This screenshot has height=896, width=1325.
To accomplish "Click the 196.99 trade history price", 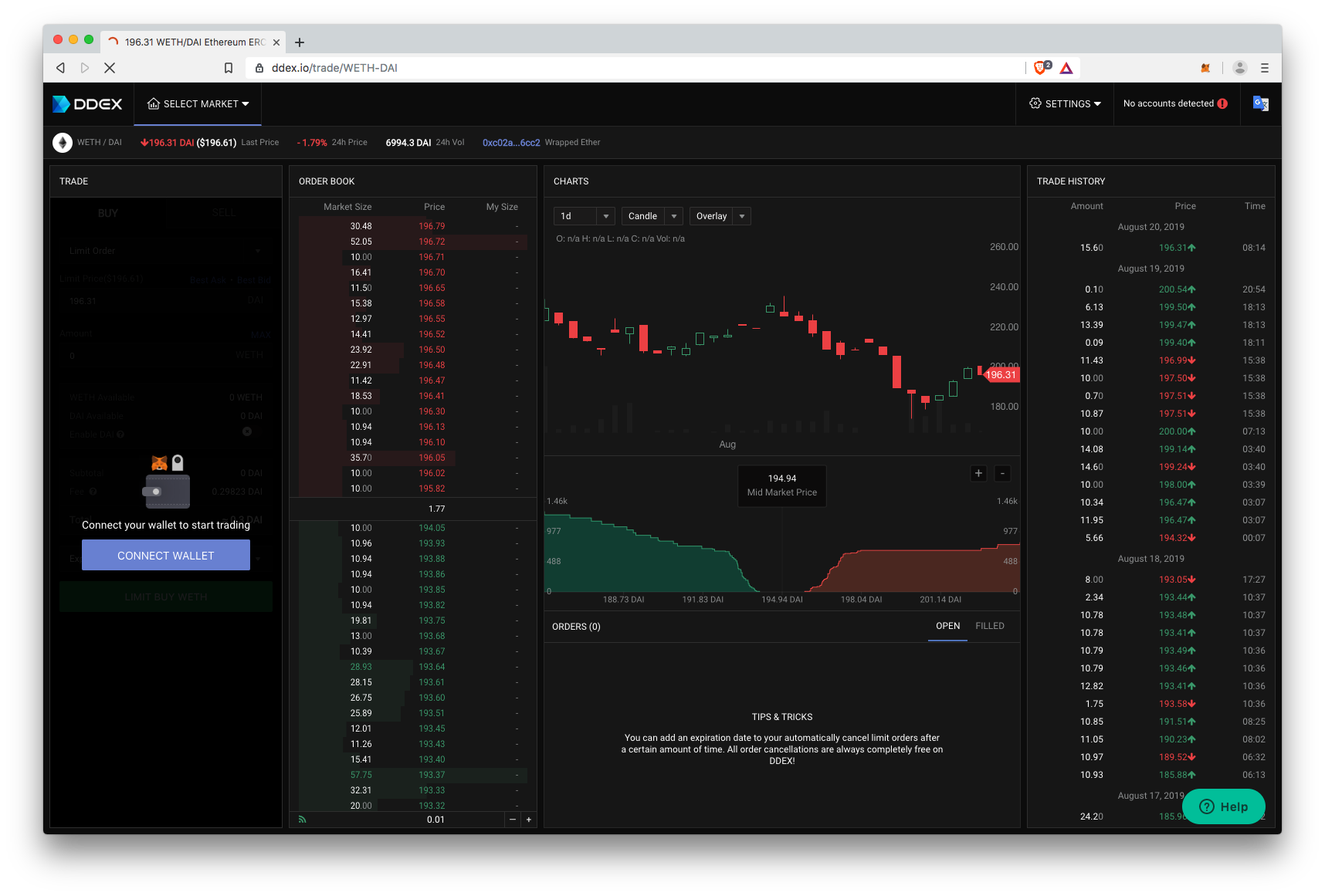I will [1177, 360].
